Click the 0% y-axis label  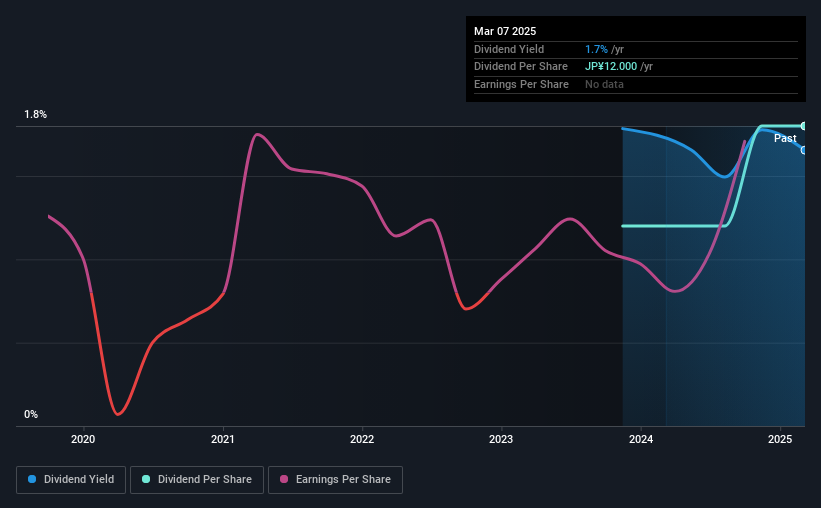[31, 414]
